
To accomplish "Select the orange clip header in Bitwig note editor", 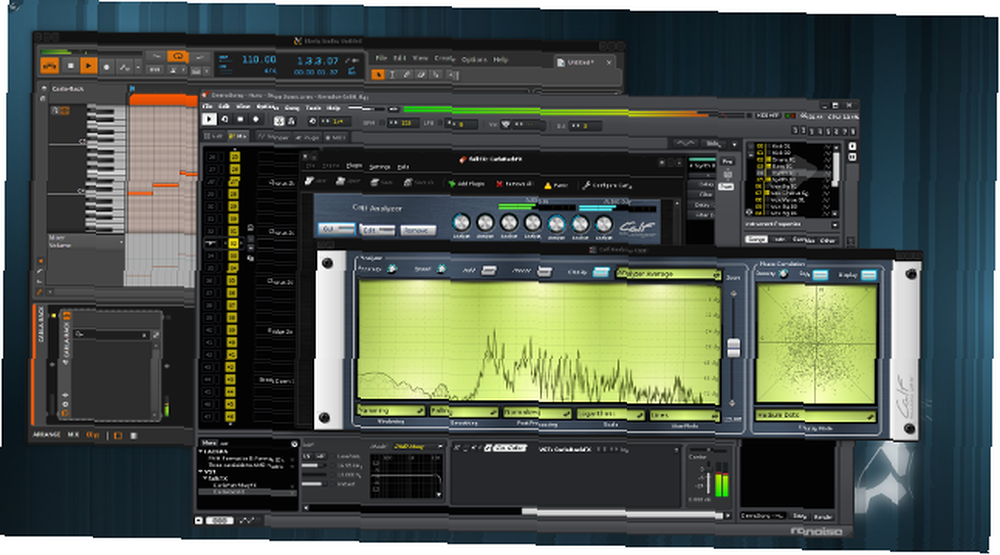I will pyautogui.click(x=163, y=100).
